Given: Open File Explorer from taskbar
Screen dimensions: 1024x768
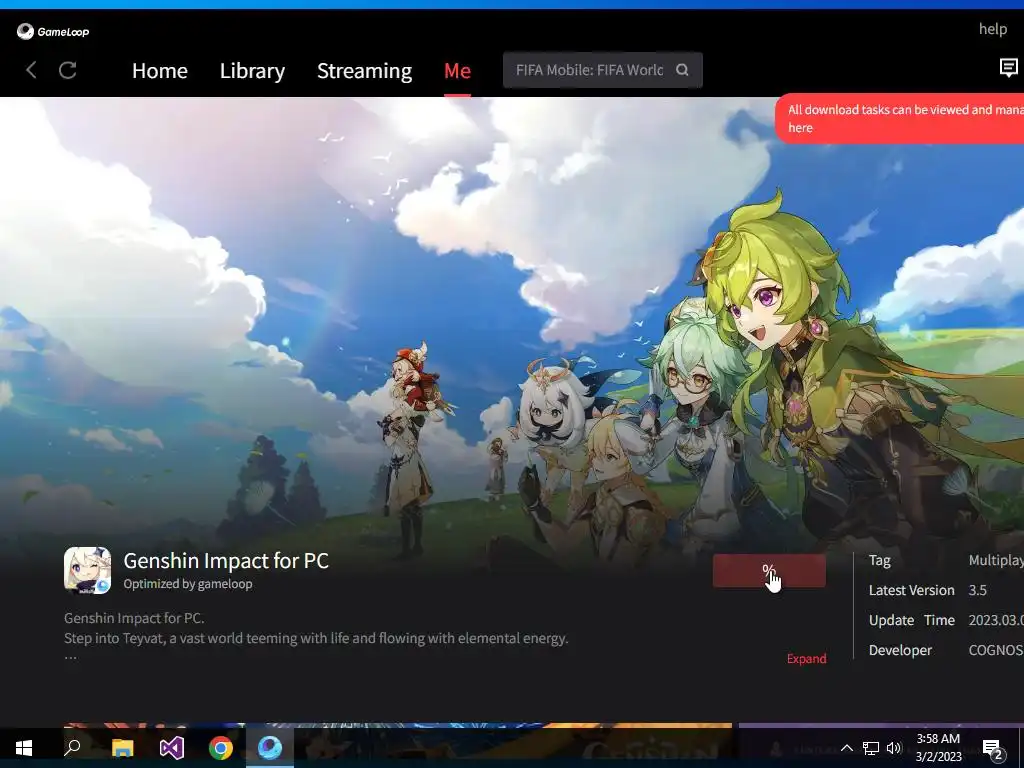Looking at the screenshot, I should click(x=123, y=748).
